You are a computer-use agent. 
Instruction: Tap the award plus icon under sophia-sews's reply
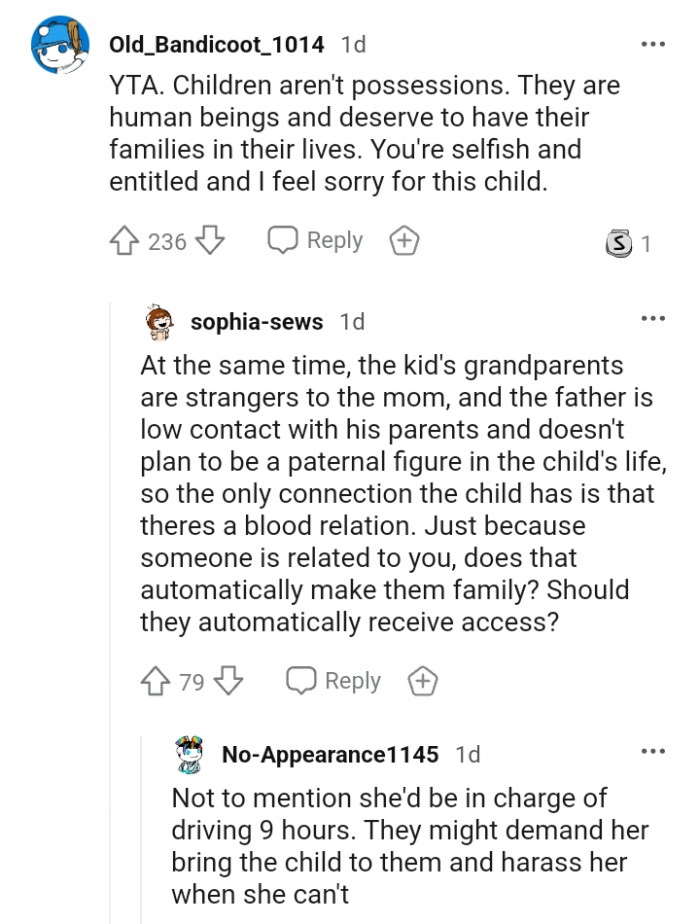coord(423,681)
